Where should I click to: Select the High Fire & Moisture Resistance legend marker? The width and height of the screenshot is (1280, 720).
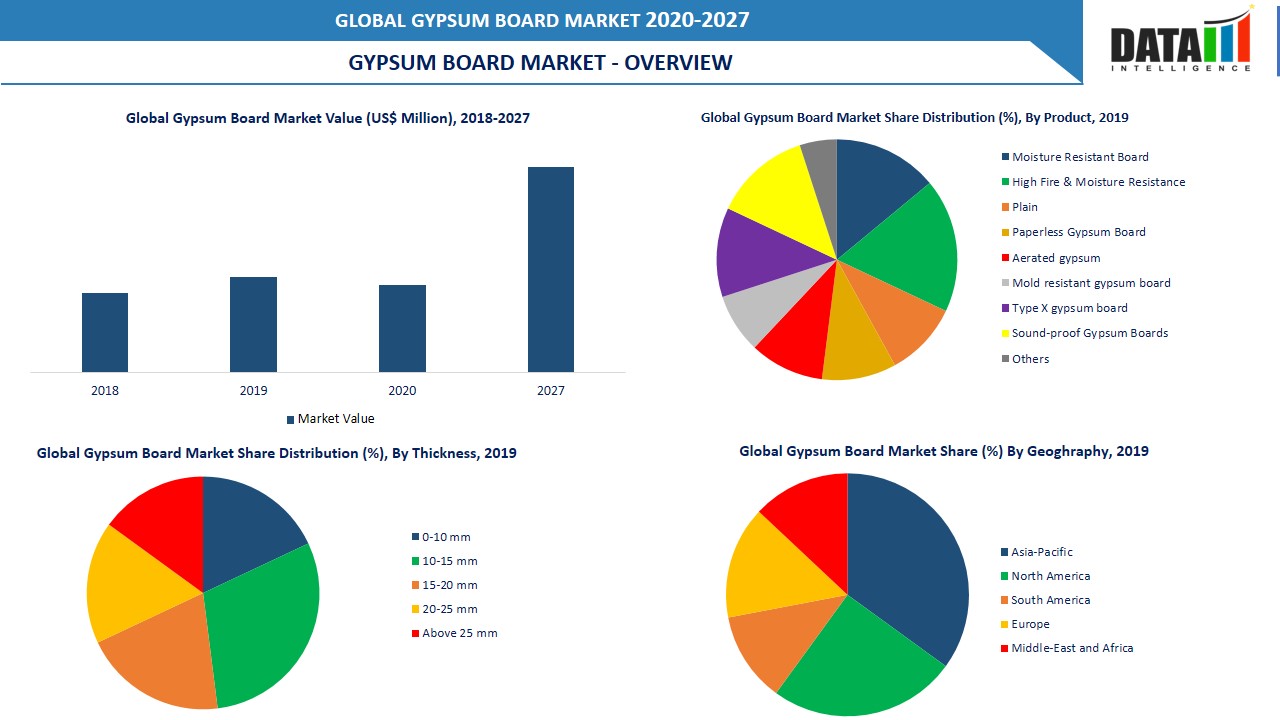click(x=1004, y=182)
